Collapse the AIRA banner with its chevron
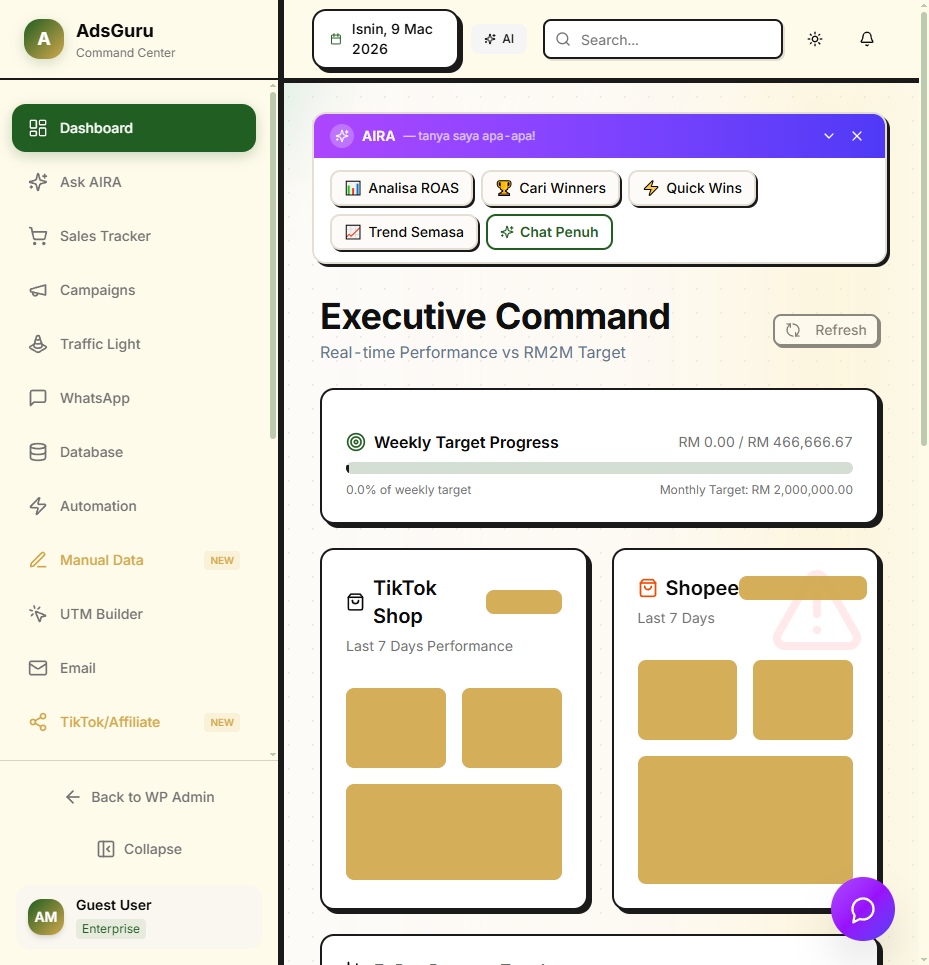This screenshot has height=965, width=929. (829, 135)
